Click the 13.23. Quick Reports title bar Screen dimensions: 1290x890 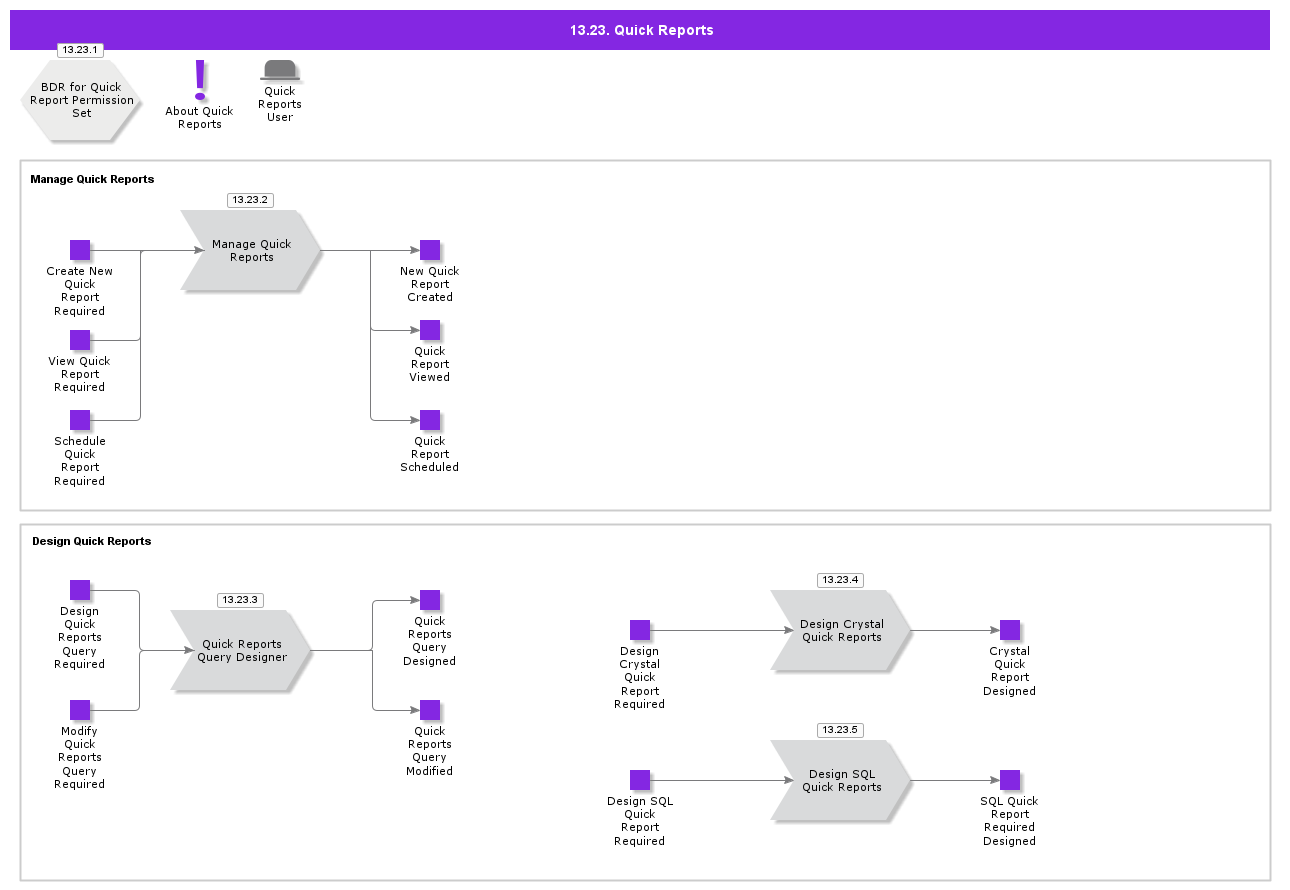[x=640, y=30]
